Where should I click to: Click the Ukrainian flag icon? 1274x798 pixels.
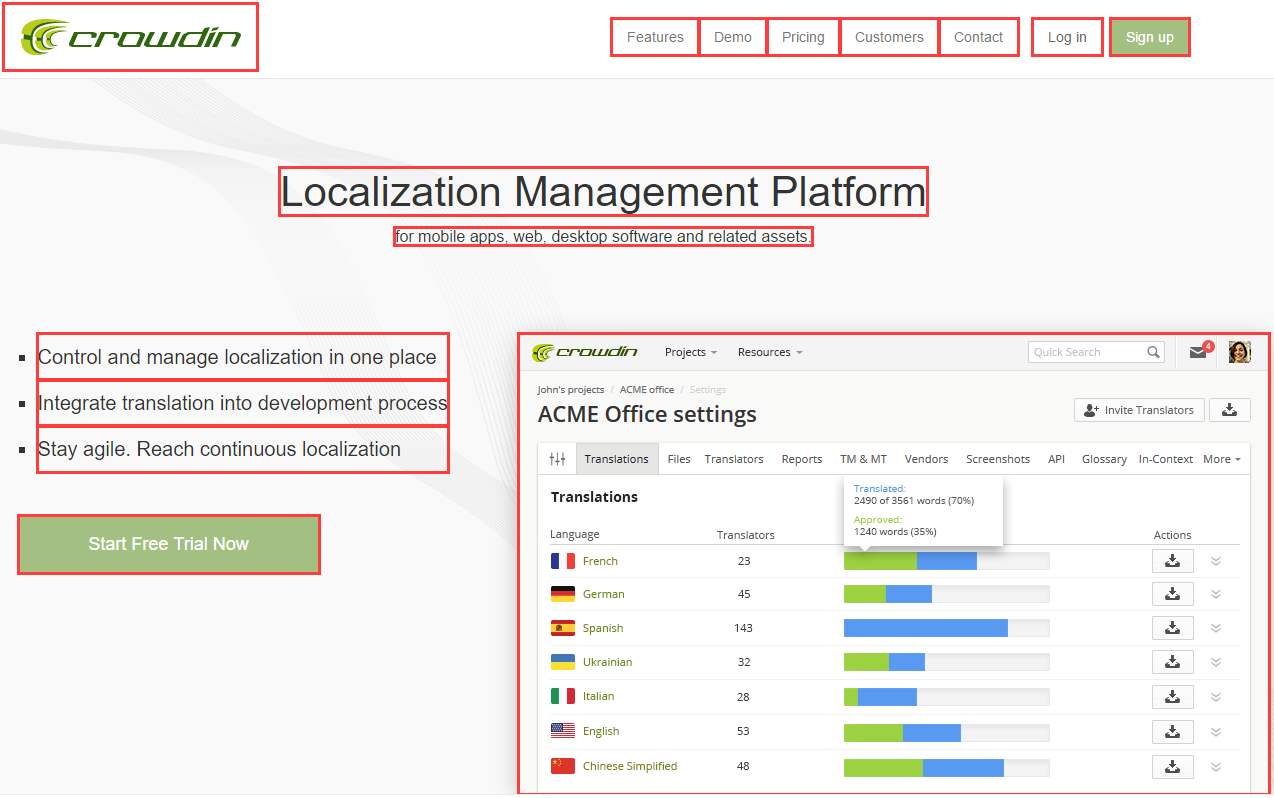563,662
